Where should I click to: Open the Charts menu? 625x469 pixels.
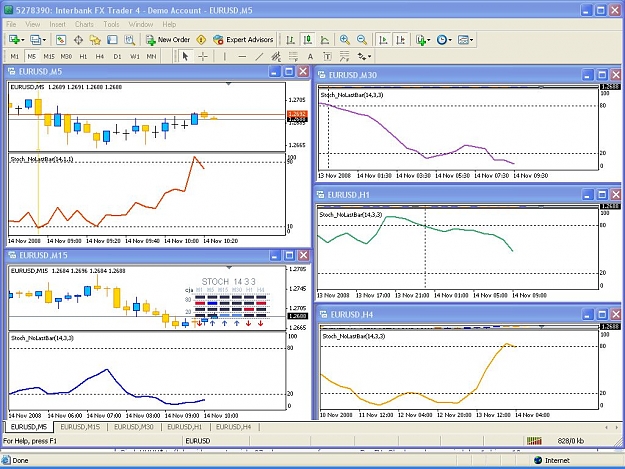(84, 24)
